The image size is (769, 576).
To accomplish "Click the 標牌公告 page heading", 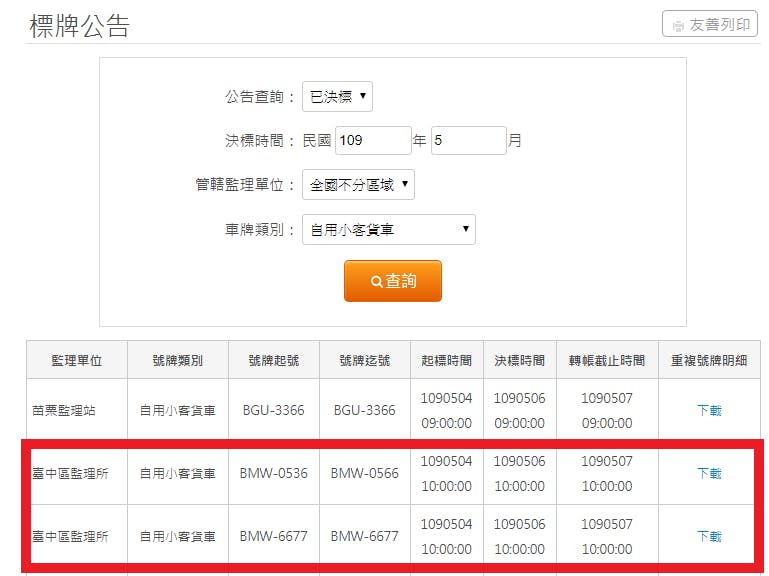I will tap(80, 26).
